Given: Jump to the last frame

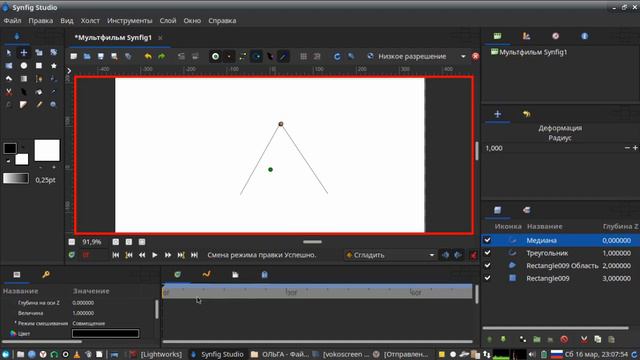Looking at the screenshot, I should [194, 255].
